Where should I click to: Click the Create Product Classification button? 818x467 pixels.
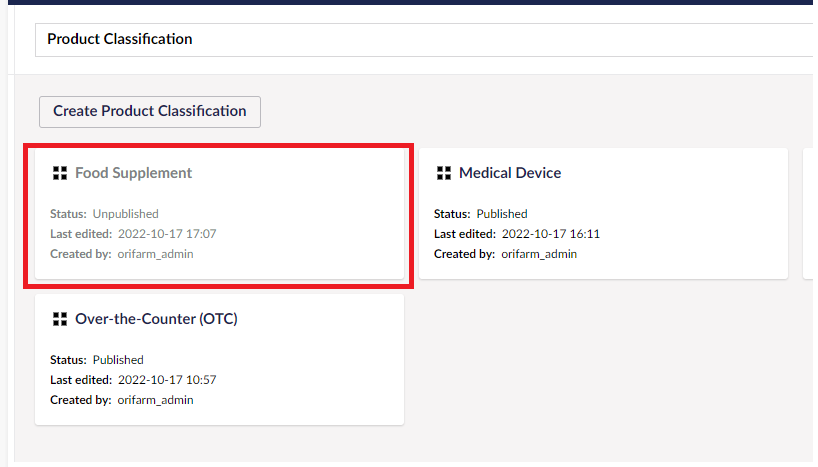[x=150, y=112]
